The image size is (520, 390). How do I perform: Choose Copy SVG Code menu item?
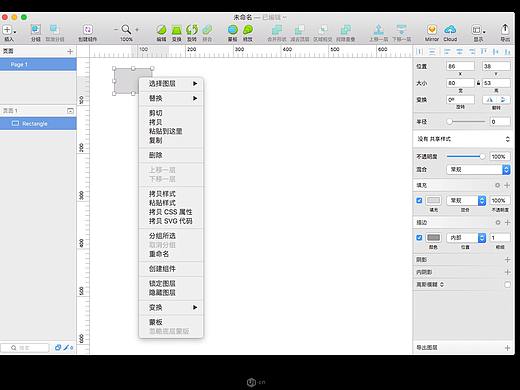pos(171,221)
